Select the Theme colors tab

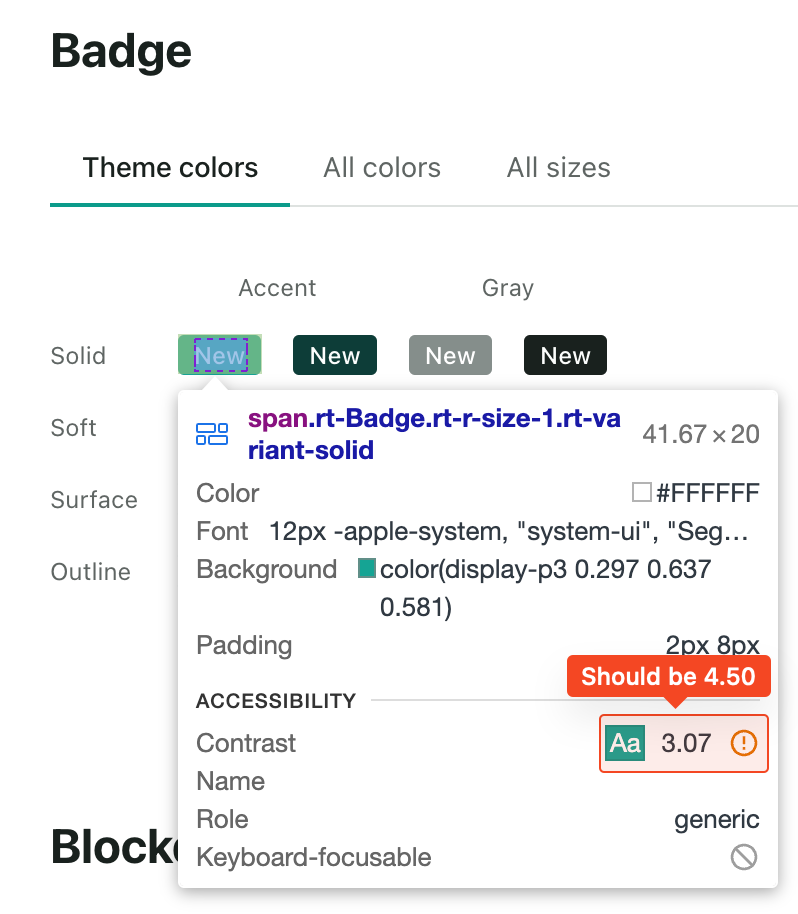169,167
